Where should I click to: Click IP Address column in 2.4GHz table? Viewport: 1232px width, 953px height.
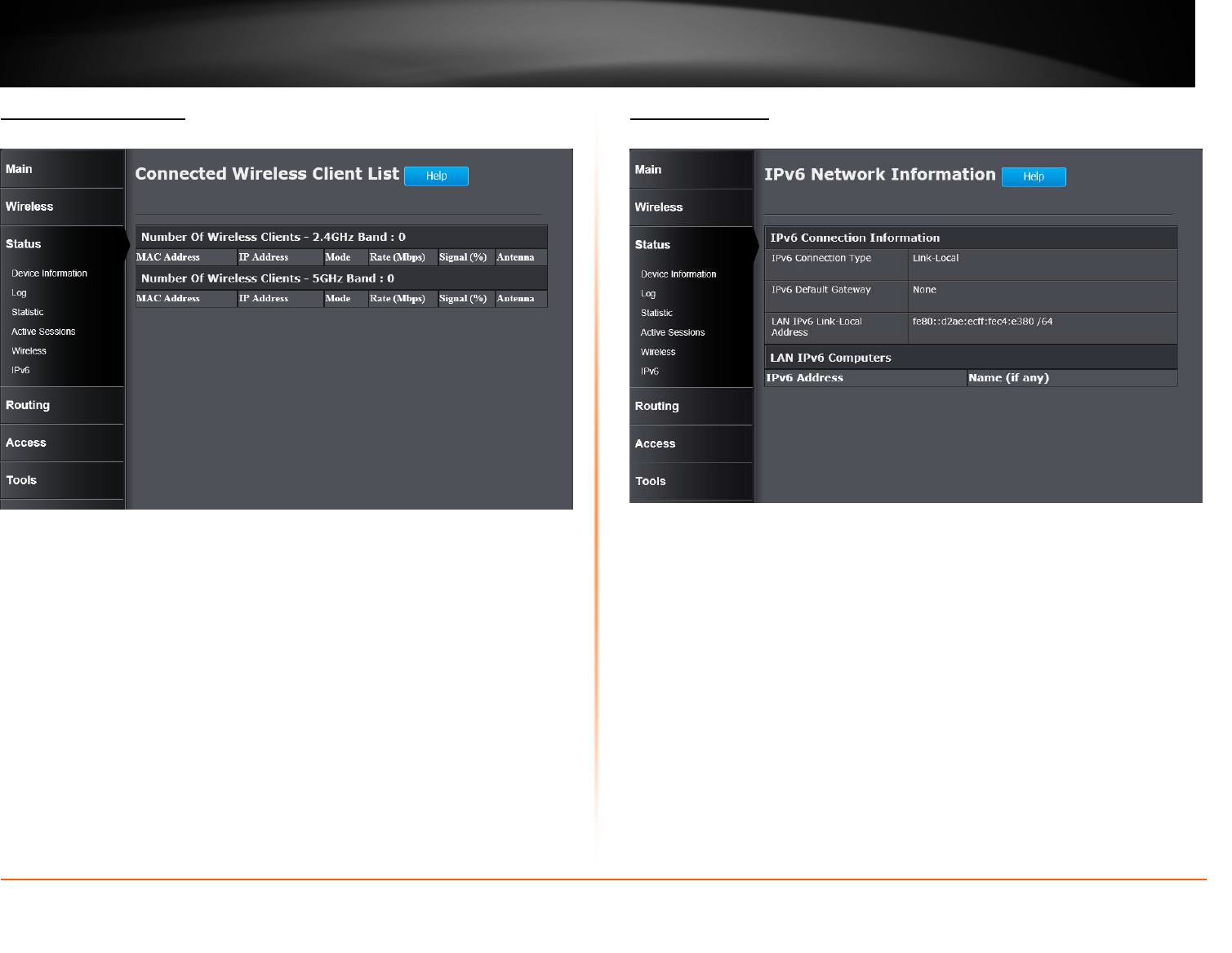click(280, 257)
